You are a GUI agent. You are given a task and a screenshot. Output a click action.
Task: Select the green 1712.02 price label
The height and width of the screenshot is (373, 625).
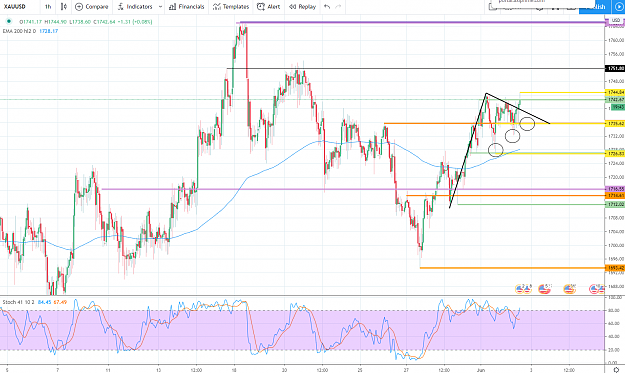(x=615, y=204)
